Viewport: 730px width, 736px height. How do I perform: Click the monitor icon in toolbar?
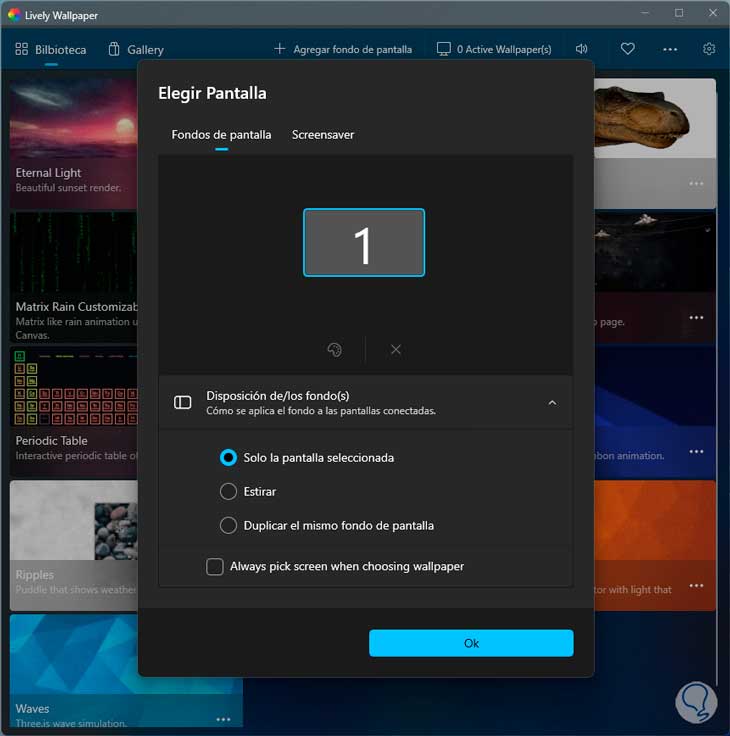point(443,49)
